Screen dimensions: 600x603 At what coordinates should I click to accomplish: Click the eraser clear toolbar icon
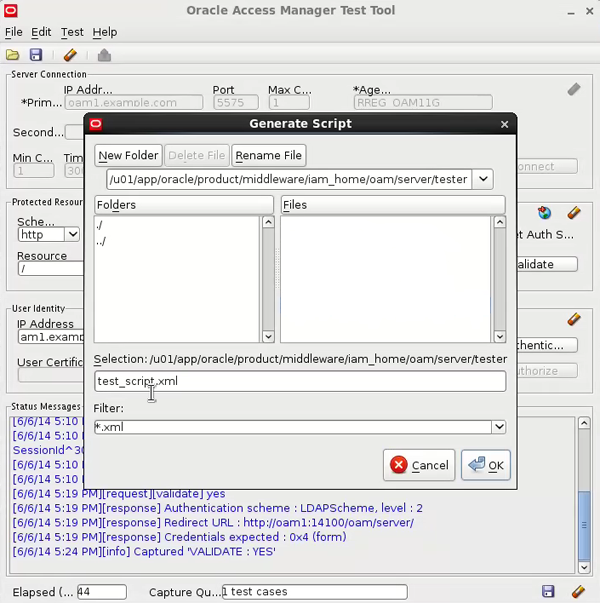[70, 55]
